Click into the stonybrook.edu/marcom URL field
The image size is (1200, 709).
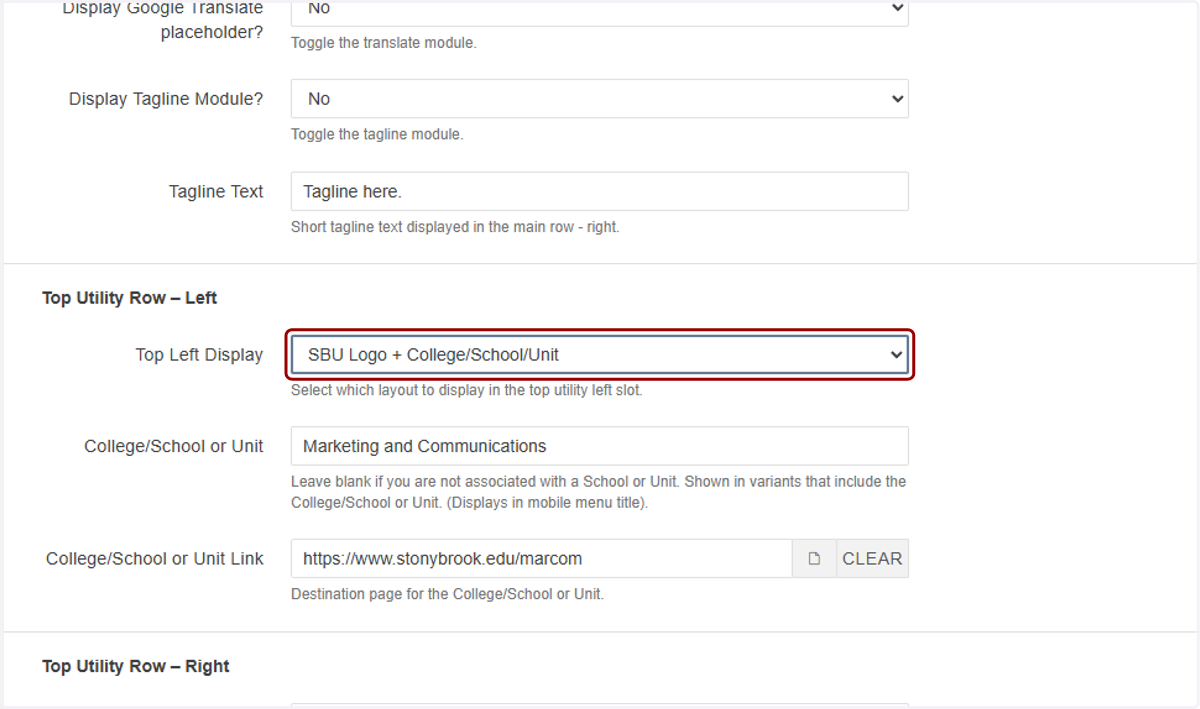click(542, 559)
